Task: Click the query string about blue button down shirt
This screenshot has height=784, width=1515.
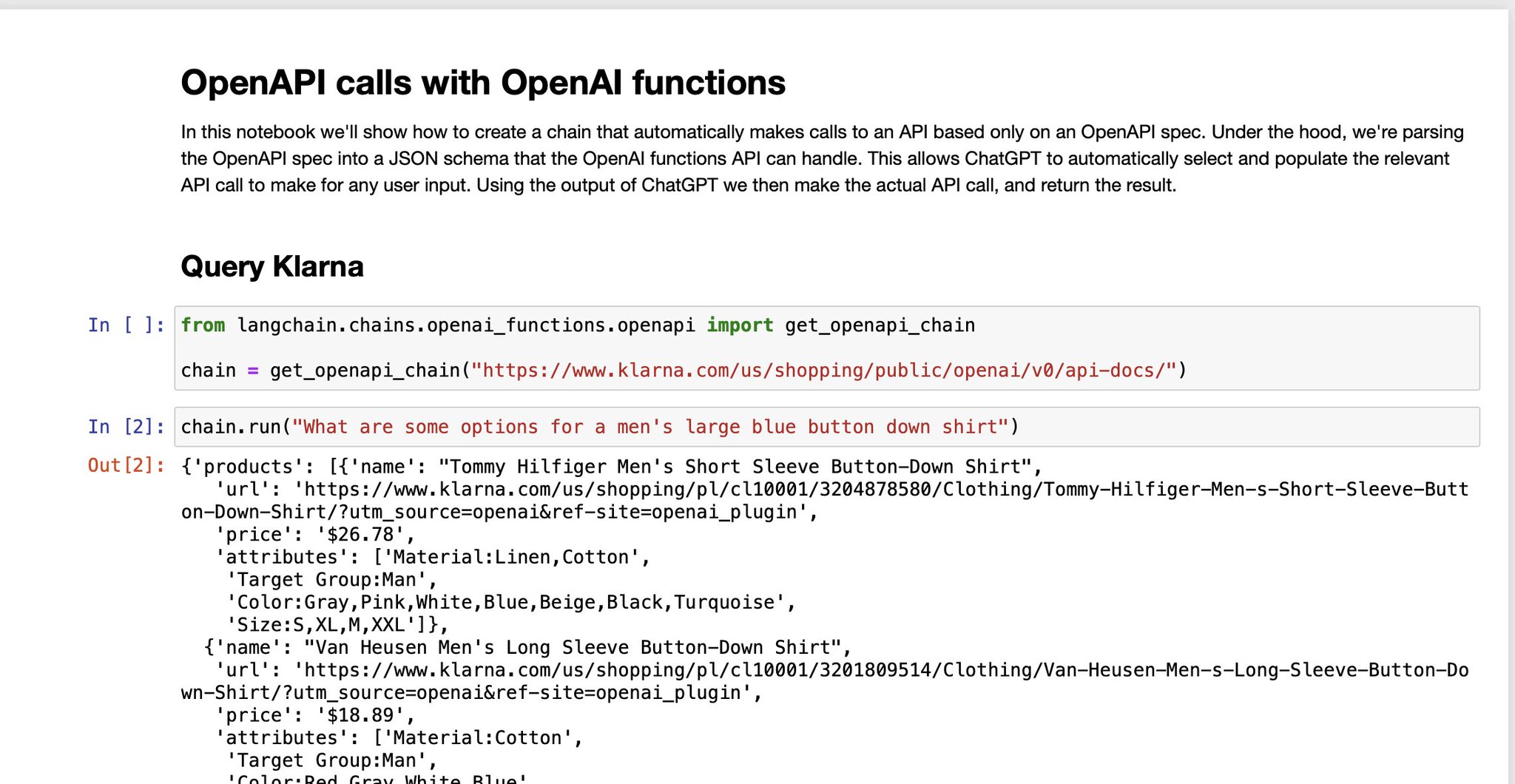Action: (x=650, y=427)
